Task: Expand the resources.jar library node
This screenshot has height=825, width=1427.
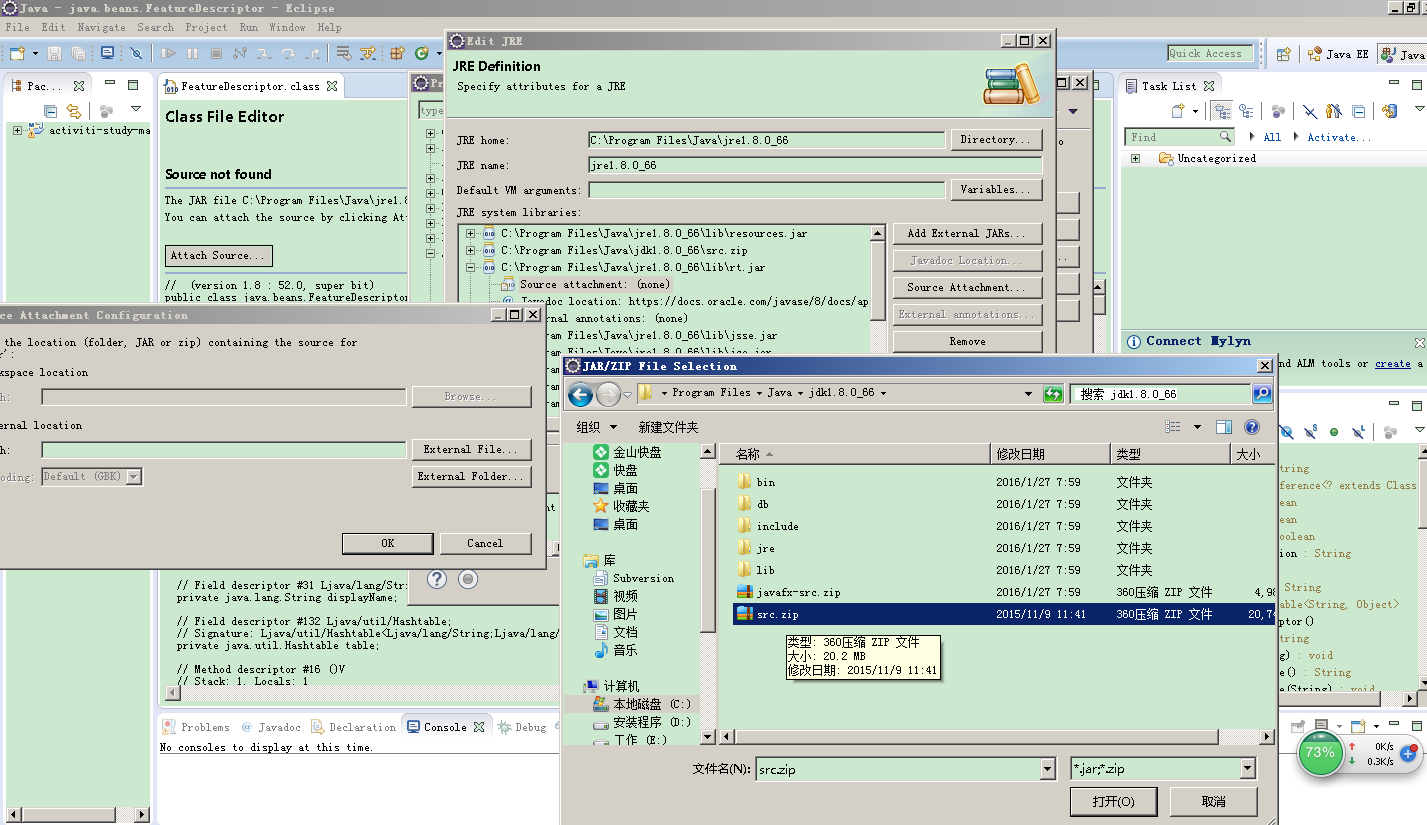Action: click(x=470, y=234)
